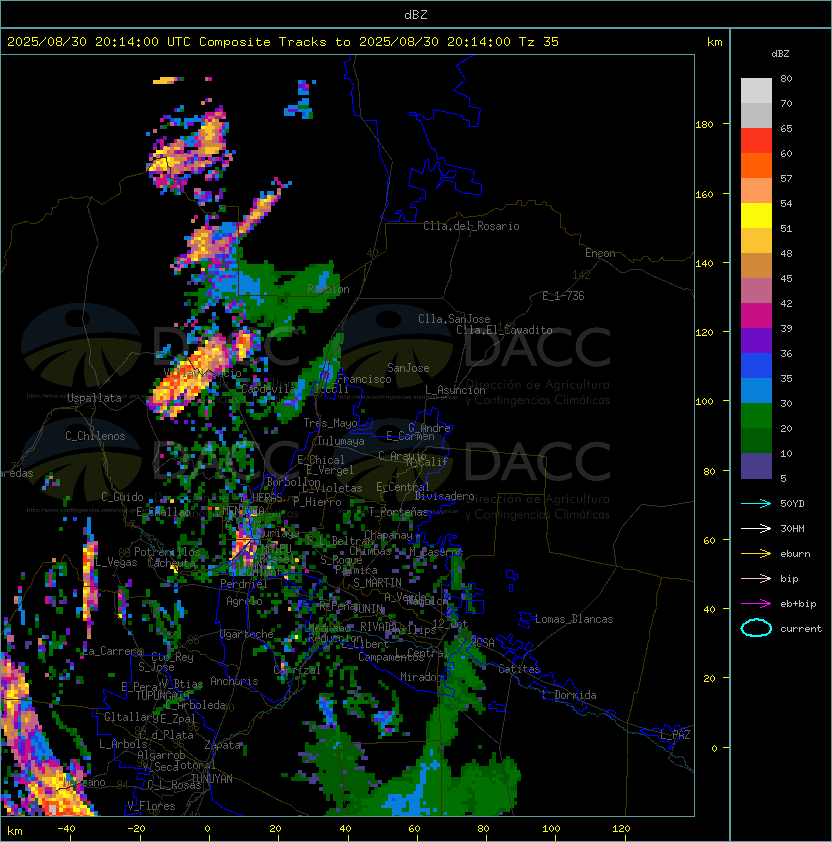Click the cyan 50YD arrow in legend
Viewport: 832px width, 842px height.
click(x=756, y=503)
